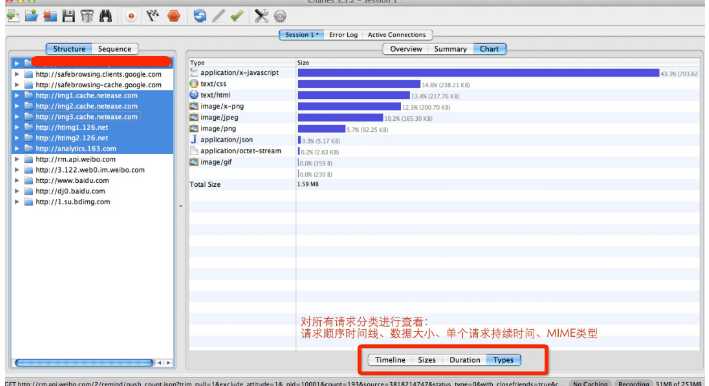Select the Sequence view tab
This screenshot has width=709, height=386.
click(x=115, y=49)
